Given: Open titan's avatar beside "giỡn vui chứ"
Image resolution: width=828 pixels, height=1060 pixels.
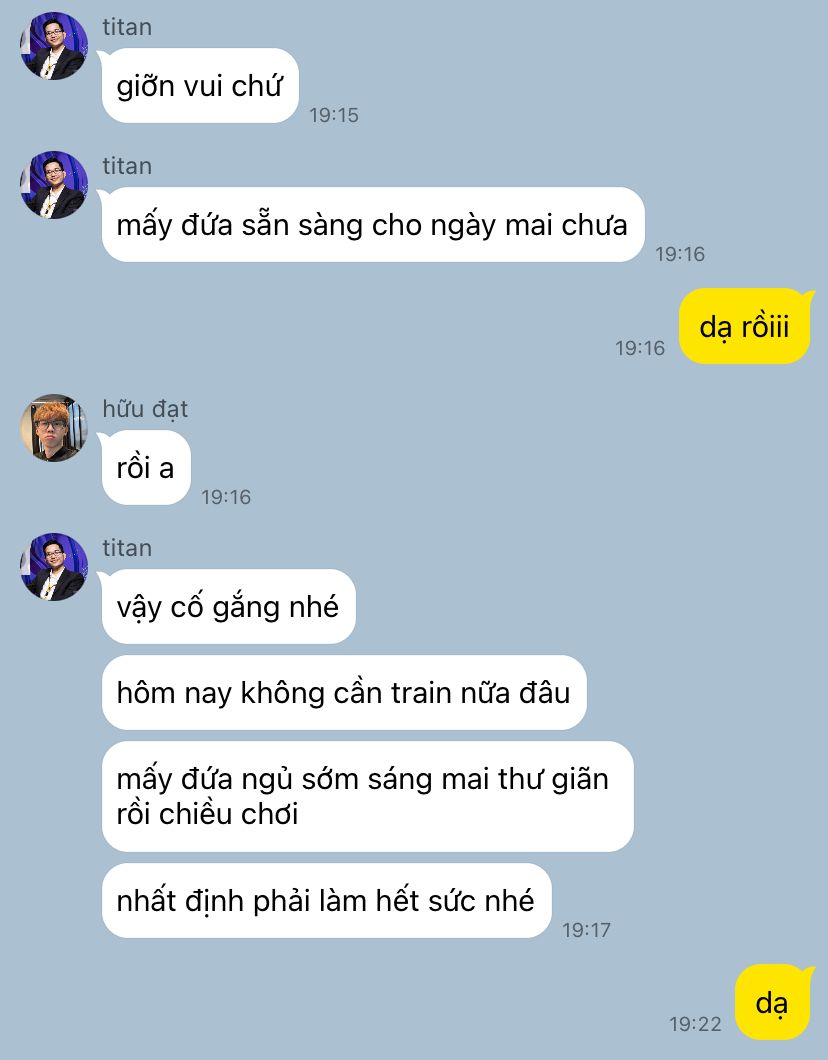Looking at the screenshot, I should (x=54, y=46).
